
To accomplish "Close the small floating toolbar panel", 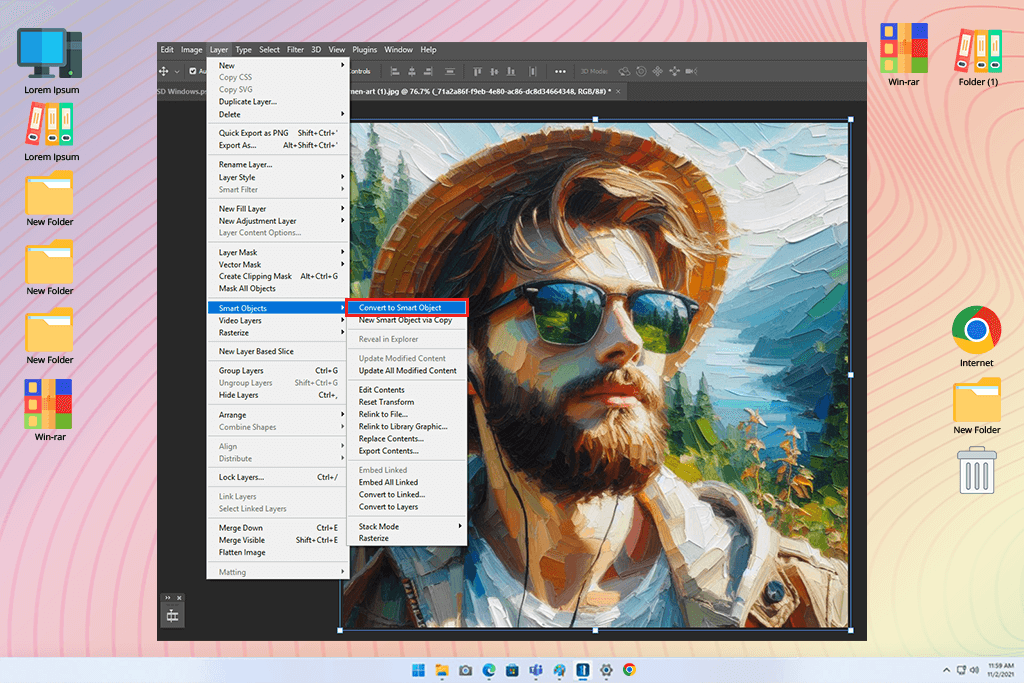I will coord(180,597).
